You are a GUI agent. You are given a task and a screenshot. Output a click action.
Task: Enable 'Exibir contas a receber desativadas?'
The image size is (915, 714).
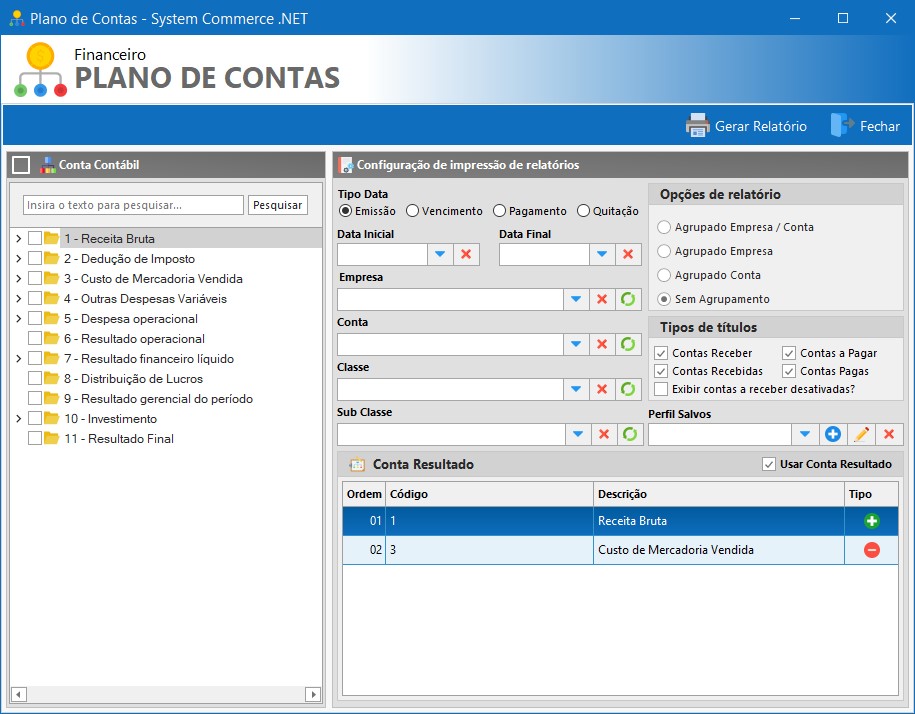(661, 390)
